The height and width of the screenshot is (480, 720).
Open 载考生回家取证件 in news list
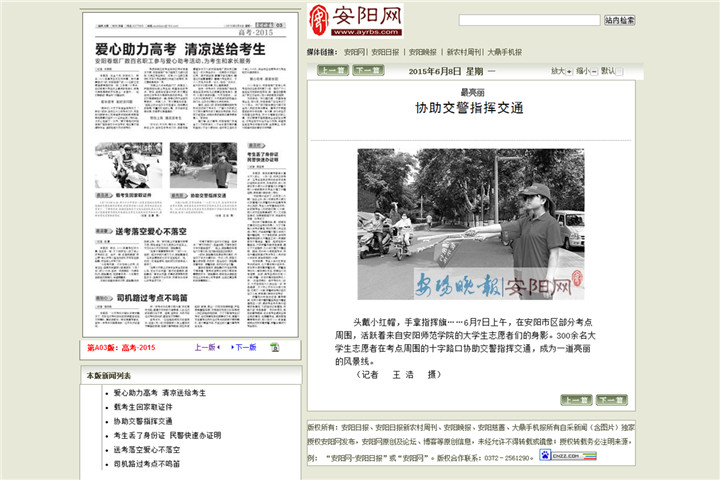[143, 407]
